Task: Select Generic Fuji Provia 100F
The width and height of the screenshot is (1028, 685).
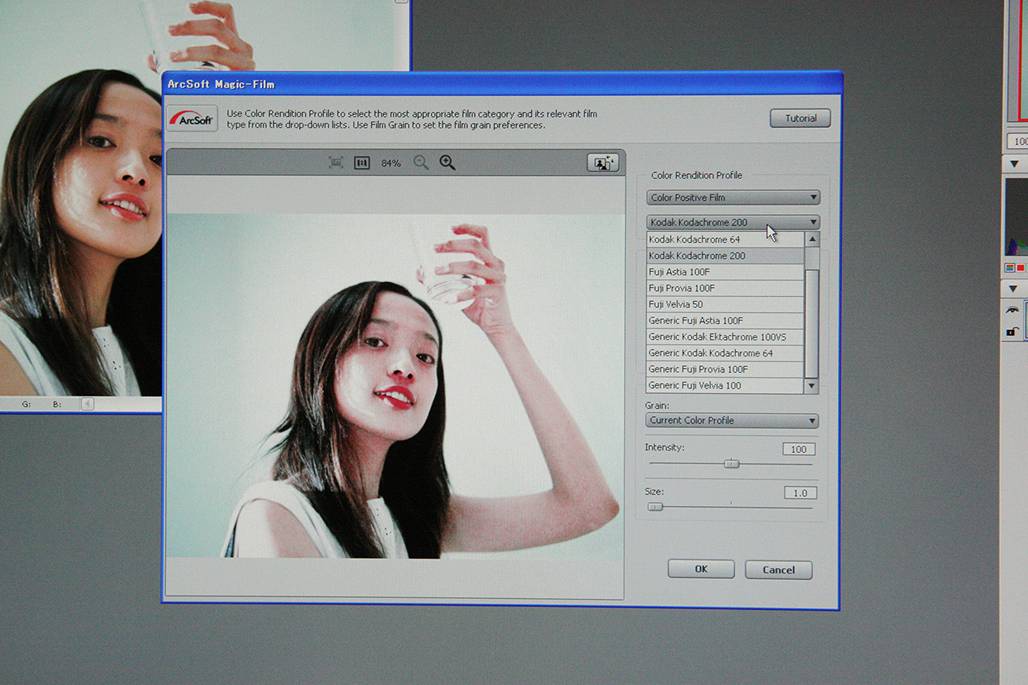Action: (x=725, y=369)
